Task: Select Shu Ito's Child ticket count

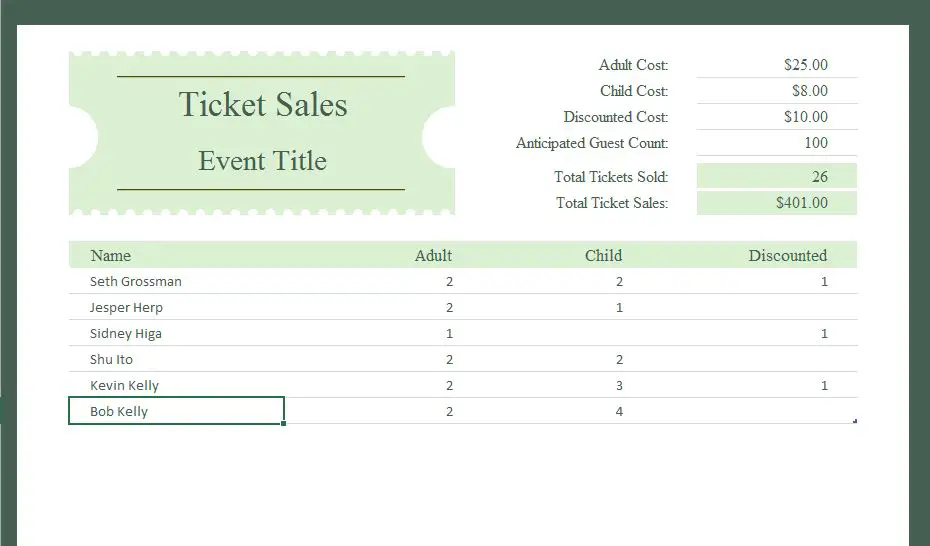Action: (619, 360)
